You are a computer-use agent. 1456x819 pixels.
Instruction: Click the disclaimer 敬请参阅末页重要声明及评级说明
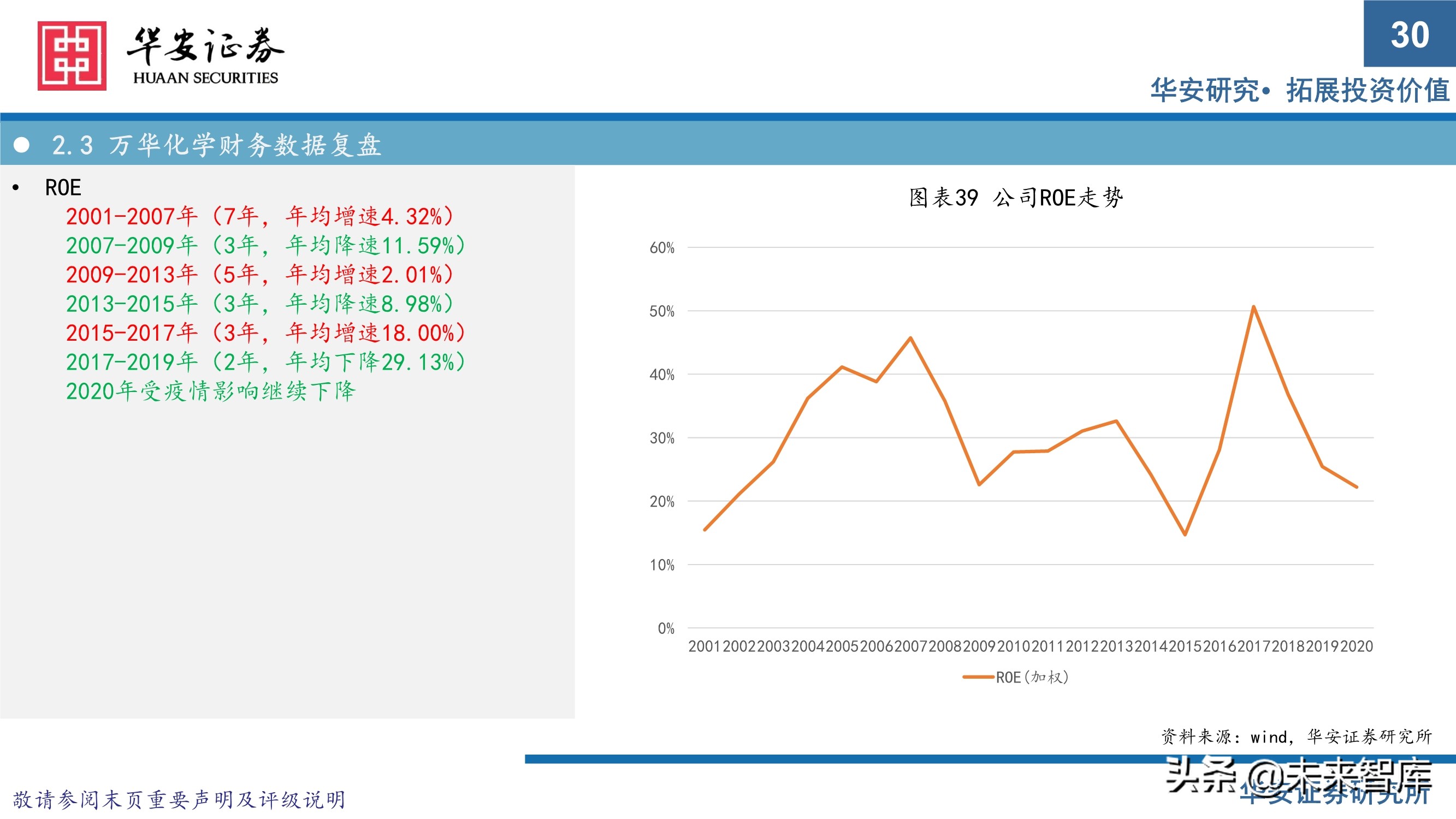click(179, 799)
